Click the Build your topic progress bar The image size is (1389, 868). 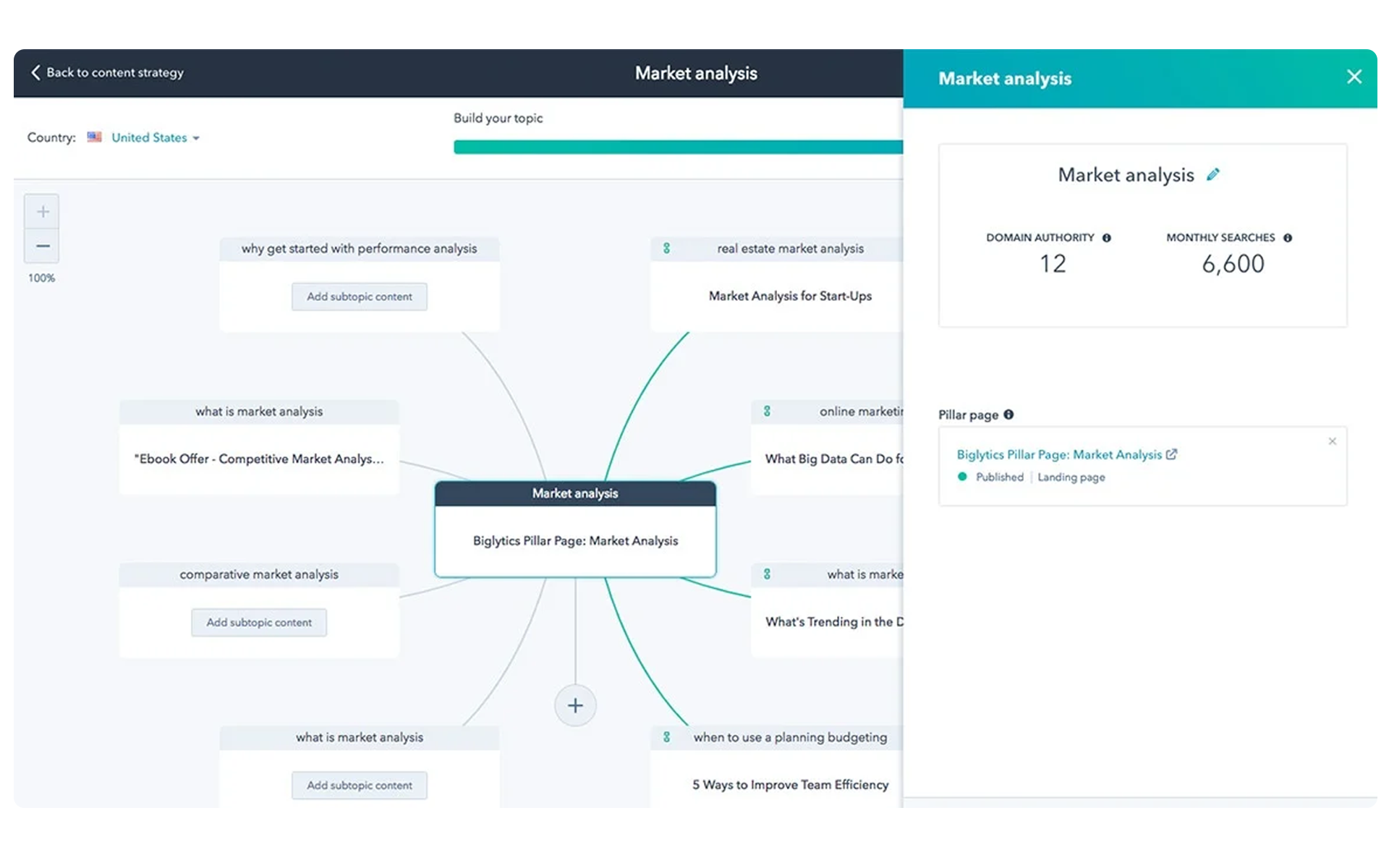click(x=678, y=147)
